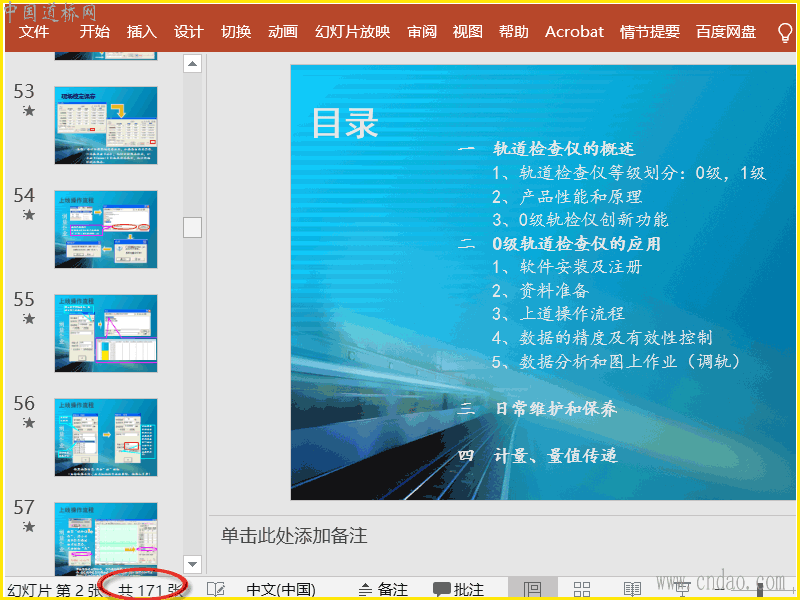Open the 百度网盘 tab

[726, 32]
